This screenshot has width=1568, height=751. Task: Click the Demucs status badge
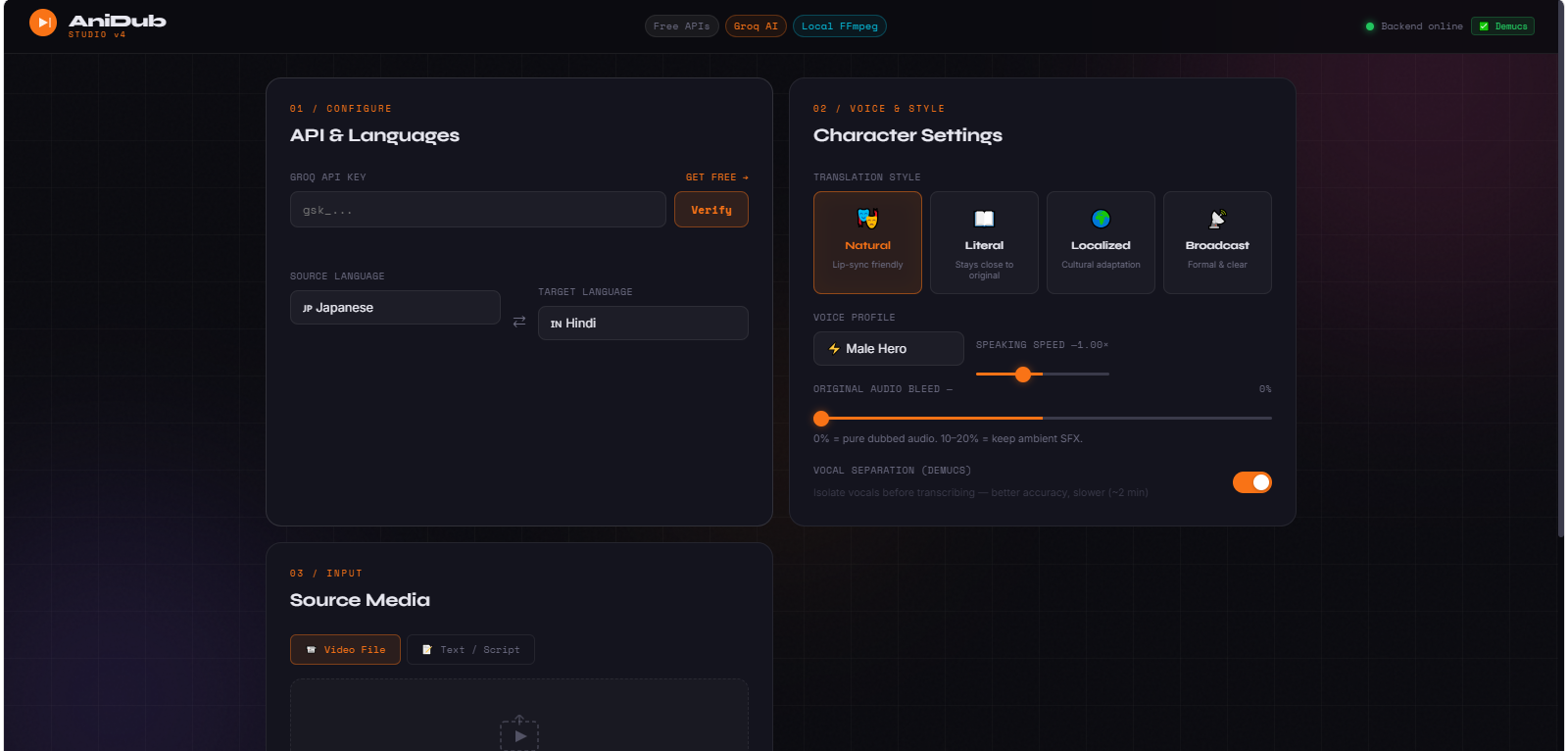1502,26
